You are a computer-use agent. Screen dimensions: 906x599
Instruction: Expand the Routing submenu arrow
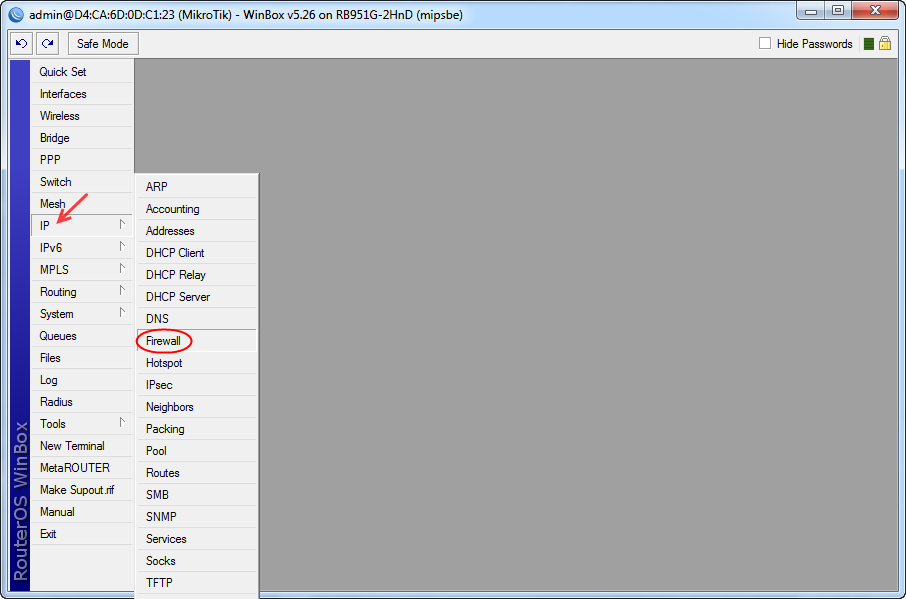coord(122,291)
